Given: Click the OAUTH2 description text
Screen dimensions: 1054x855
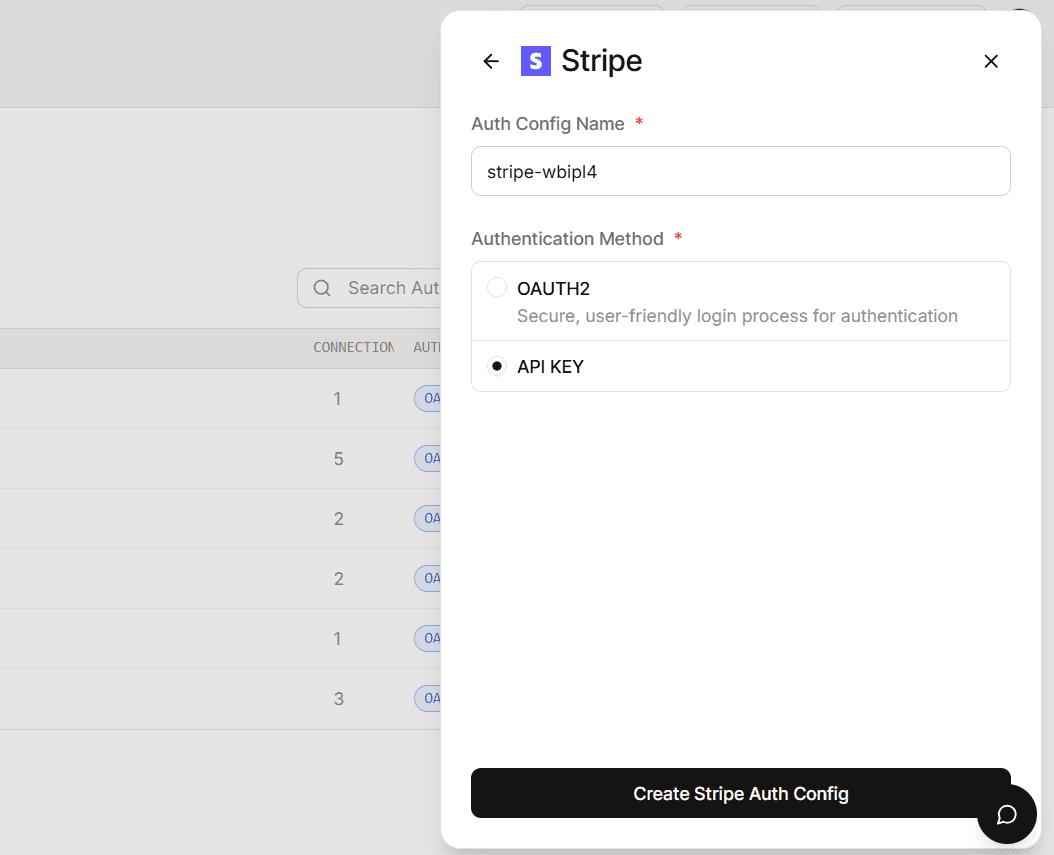Looking at the screenshot, I should [737, 316].
